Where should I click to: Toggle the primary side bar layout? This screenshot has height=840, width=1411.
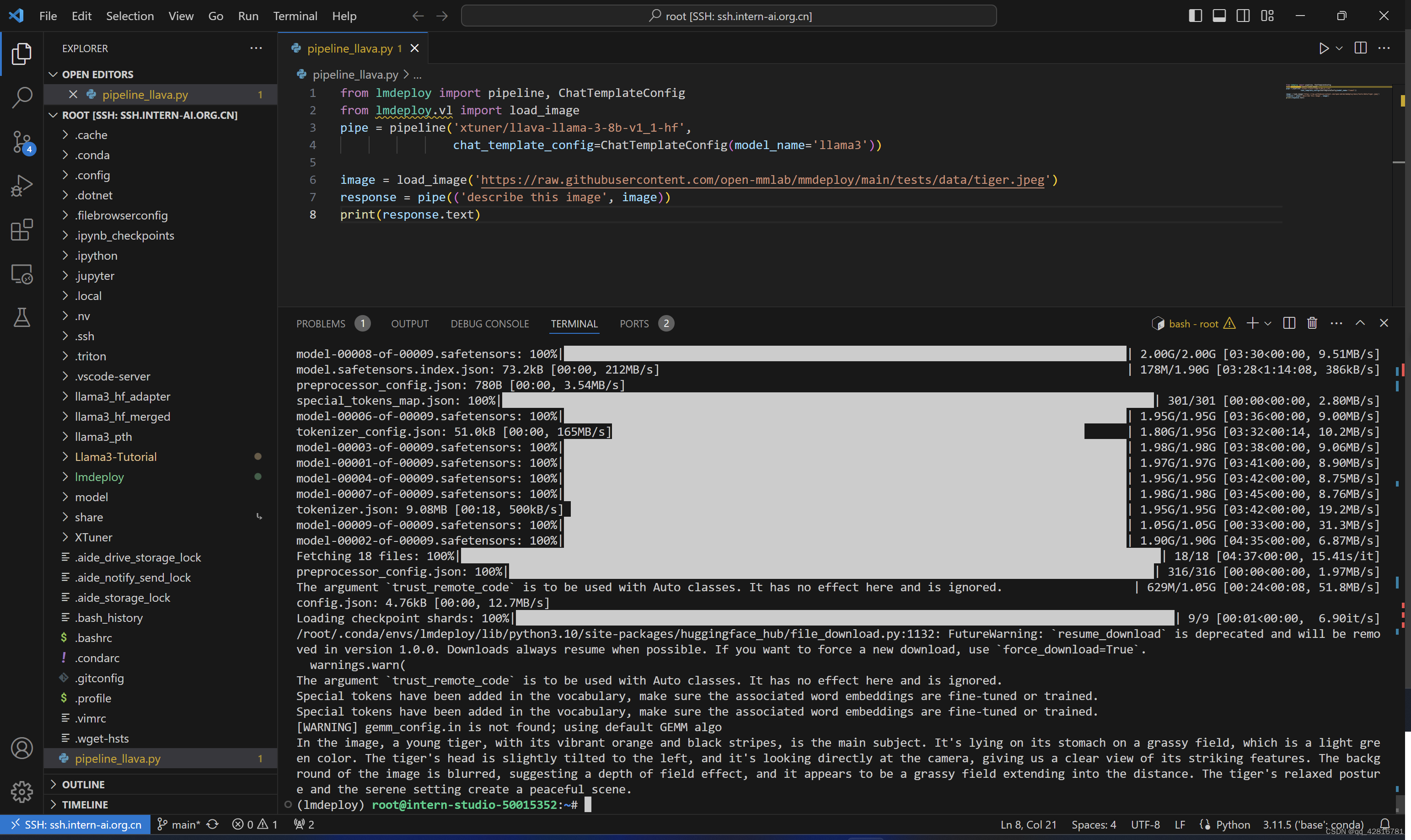[1195, 16]
